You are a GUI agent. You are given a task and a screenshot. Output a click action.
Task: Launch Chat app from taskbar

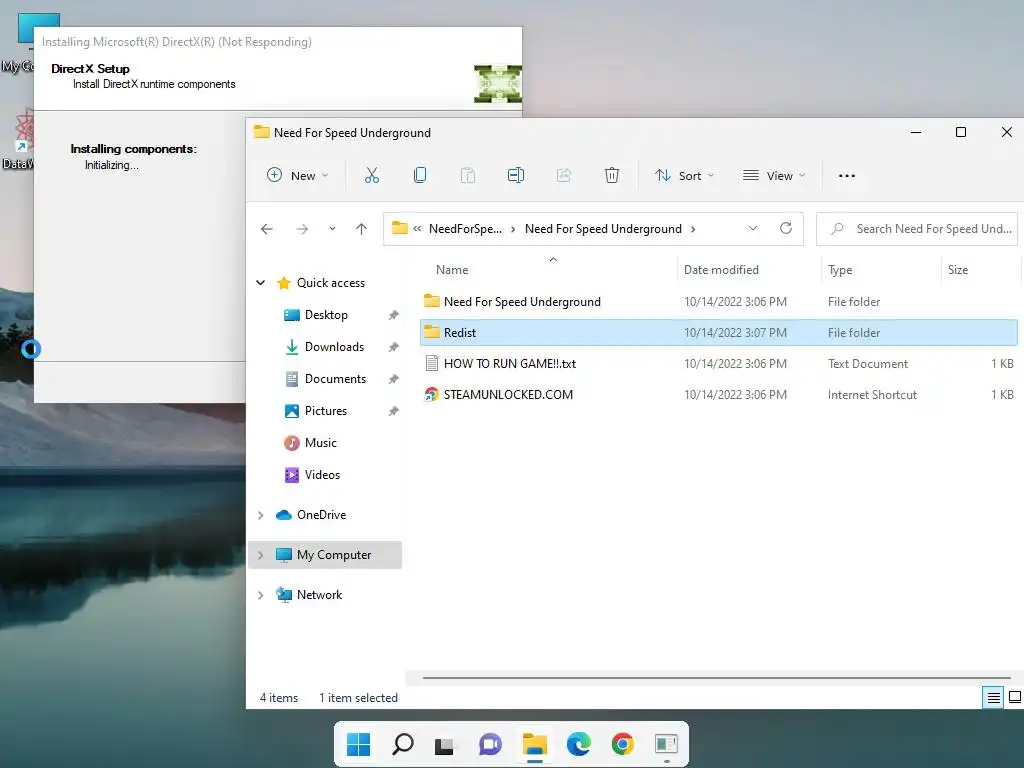pos(490,744)
